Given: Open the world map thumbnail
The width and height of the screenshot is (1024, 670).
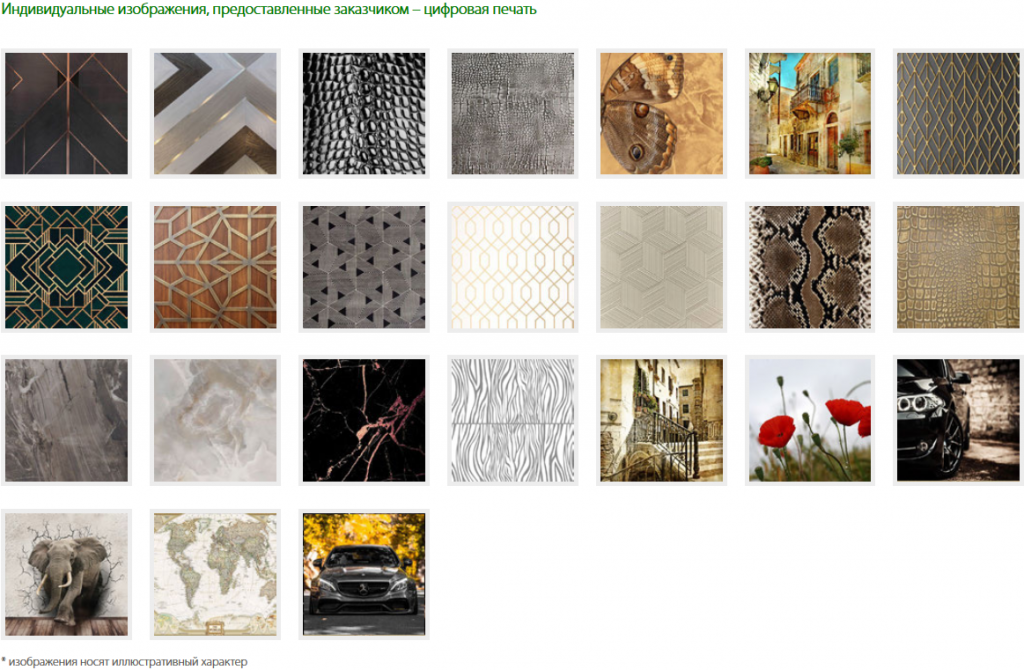Looking at the screenshot, I should (215, 574).
